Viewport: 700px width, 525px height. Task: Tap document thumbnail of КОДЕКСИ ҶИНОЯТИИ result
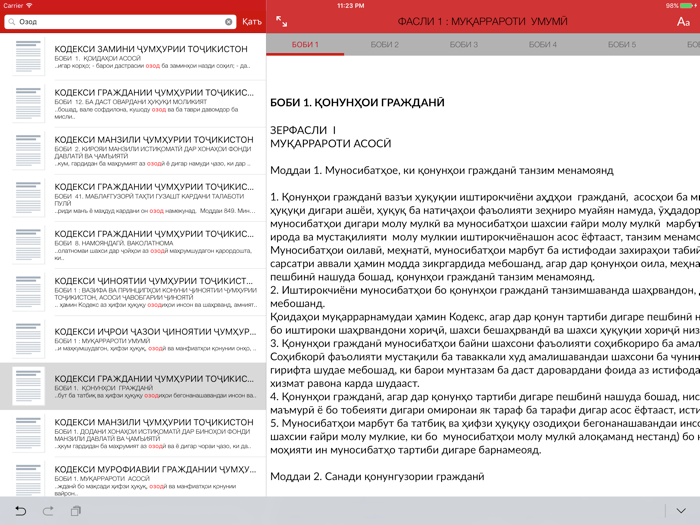point(28,292)
